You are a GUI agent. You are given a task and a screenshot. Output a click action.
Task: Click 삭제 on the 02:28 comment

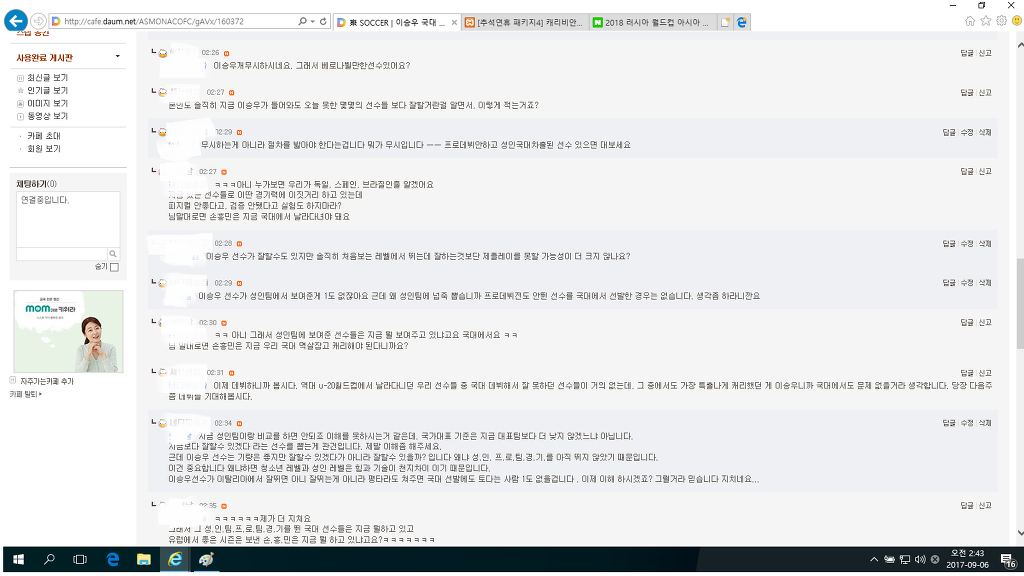tap(985, 244)
